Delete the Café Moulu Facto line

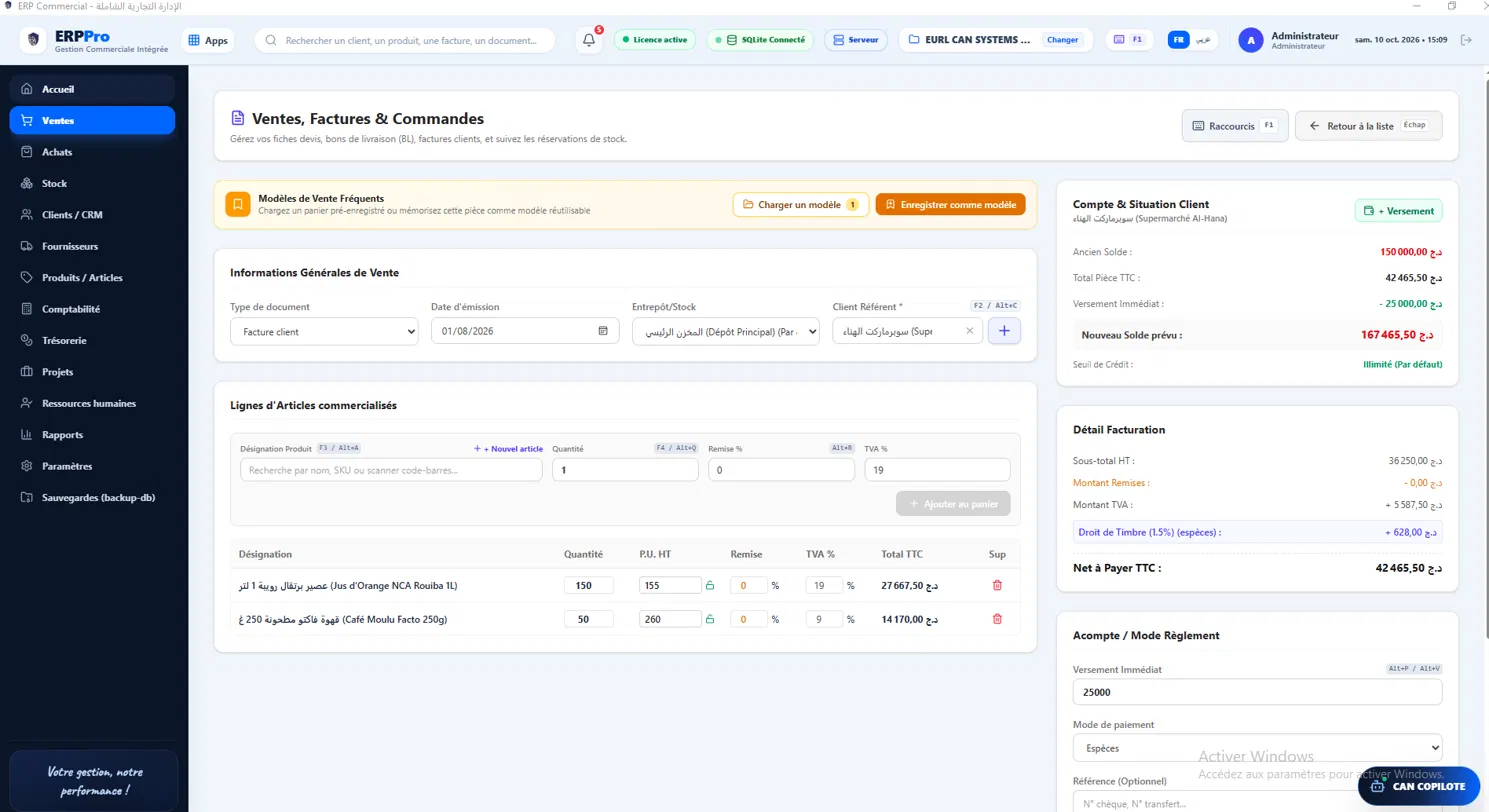coord(996,619)
